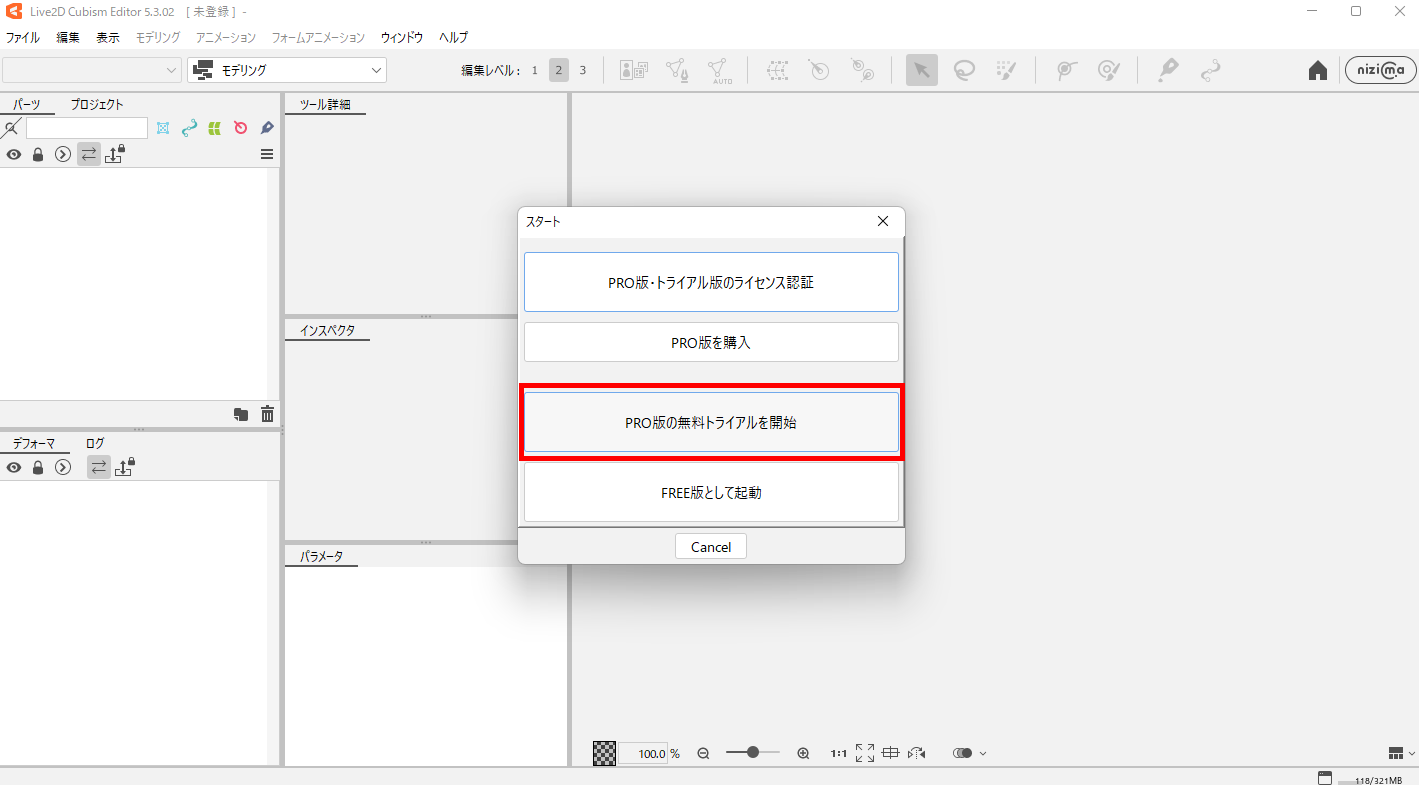The image size is (1419, 785).
Task: Click the circled arrow in Parts panel
Action: point(63,155)
